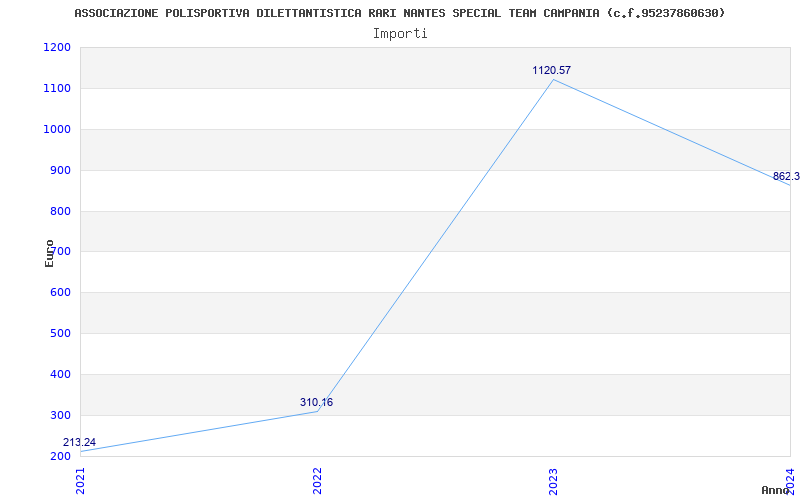Click the 500 y-axis value
The width and height of the screenshot is (800, 500).
click(x=60, y=334)
